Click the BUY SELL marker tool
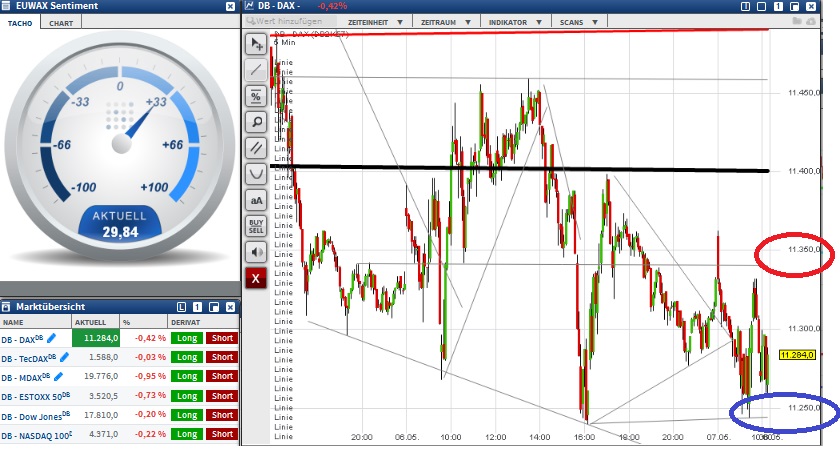This screenshot has height=453, width=840. 256,226
